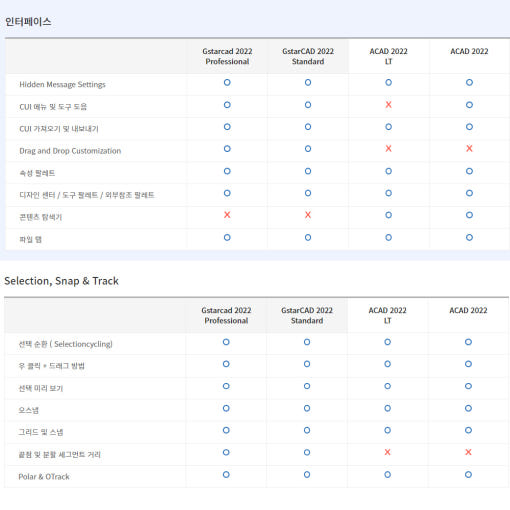510x510 pixels.
Task: Click Gstarcad 2022 Professional header in 인터페이스 table
Action: (227, 56)
